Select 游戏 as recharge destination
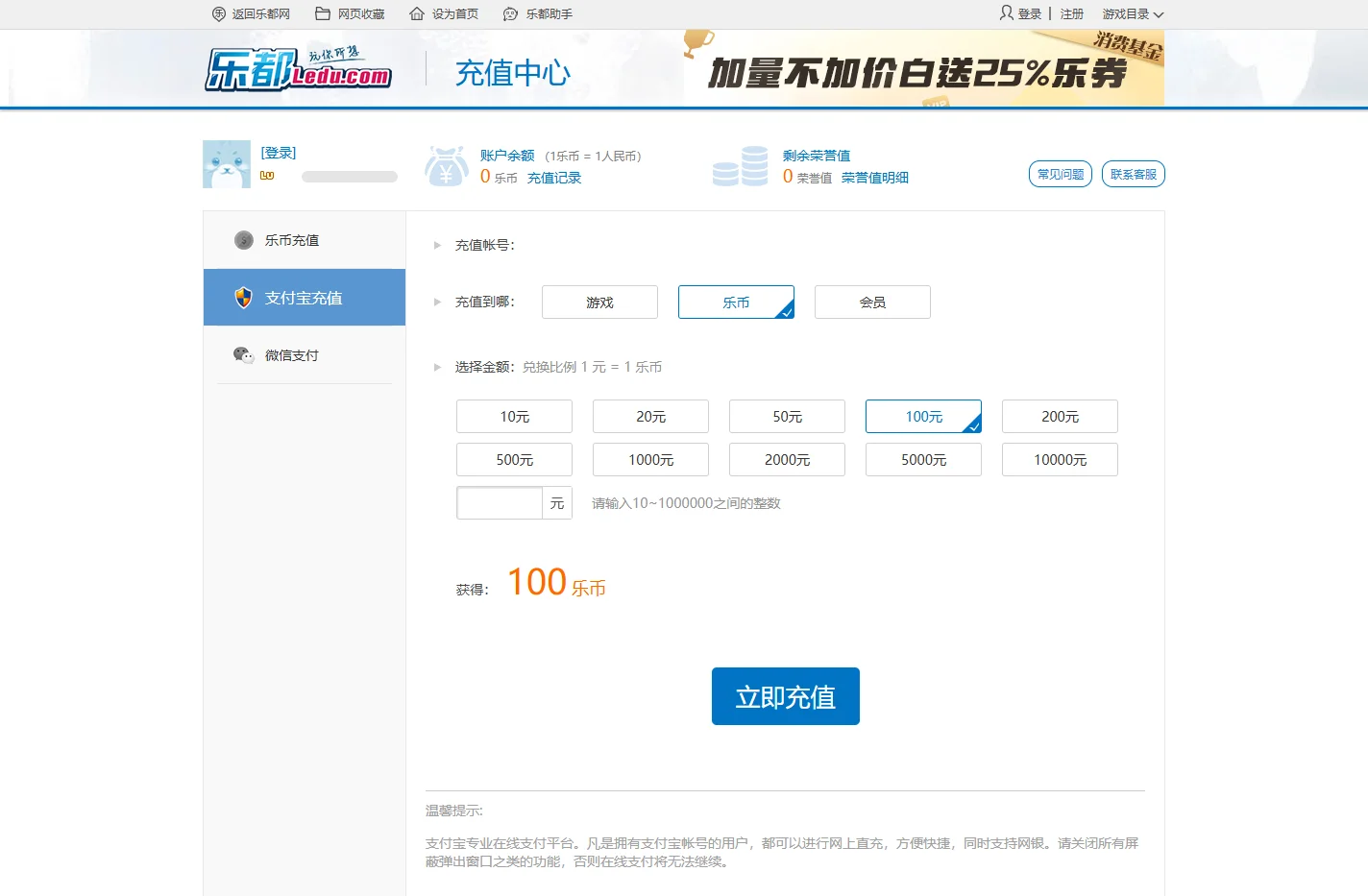1368x896 pixels. click(599, 302)
